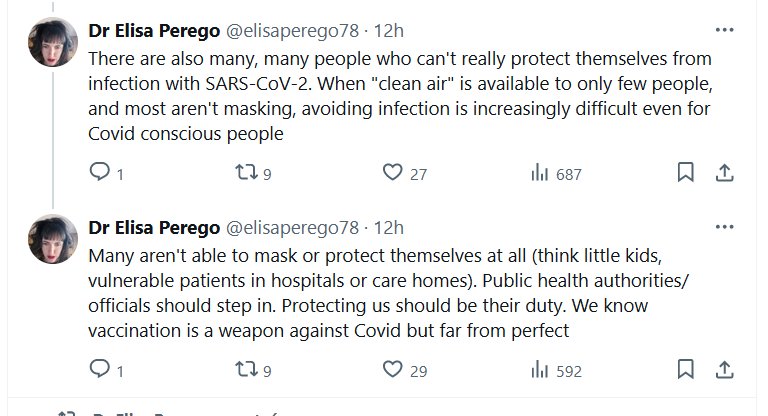
Task: Bookmark the second tweet about public health
Action: [x=685, y=370]
